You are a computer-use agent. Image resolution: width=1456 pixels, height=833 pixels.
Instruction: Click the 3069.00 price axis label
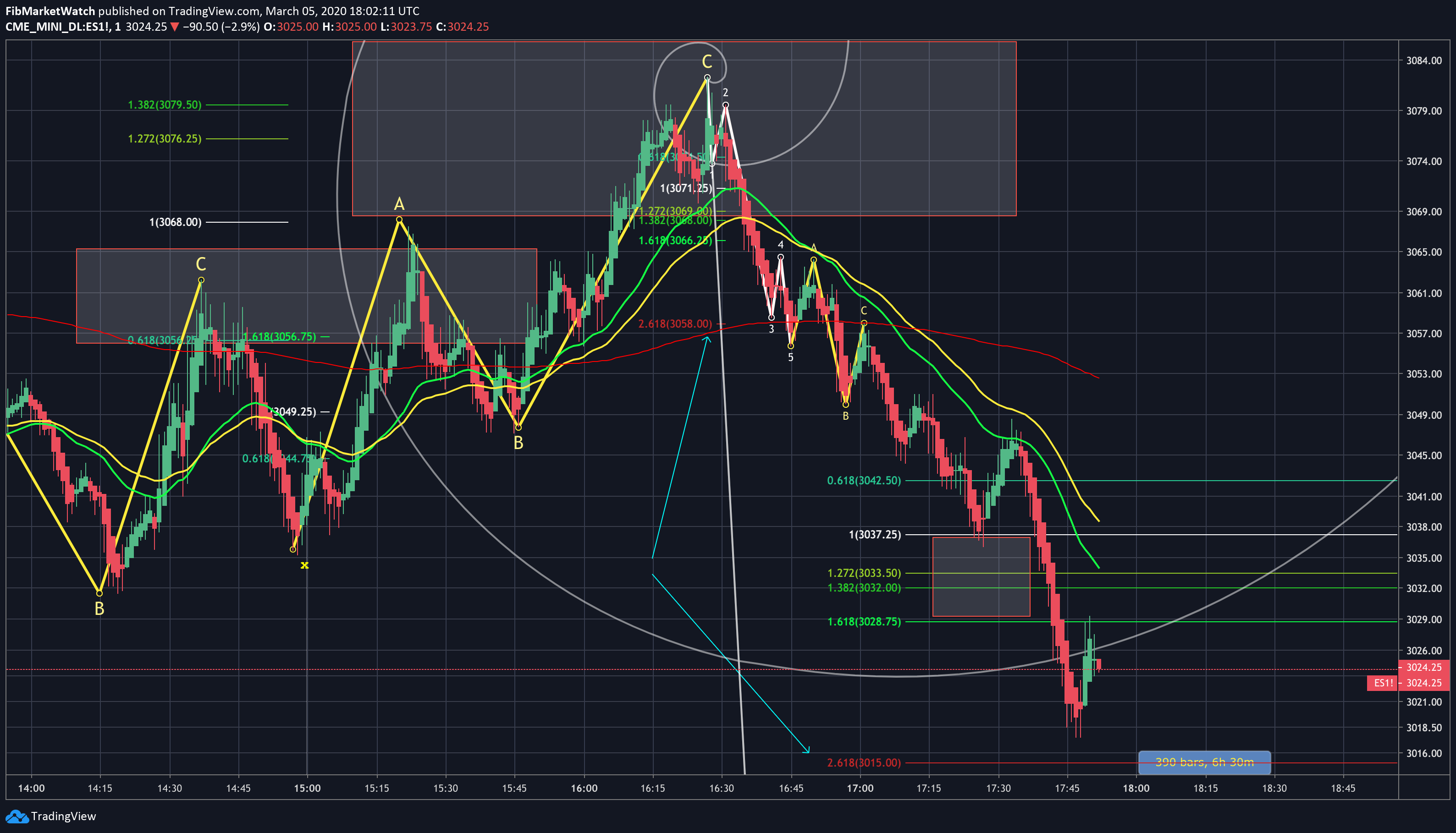pyautogui.click(x=1424, y=212)
